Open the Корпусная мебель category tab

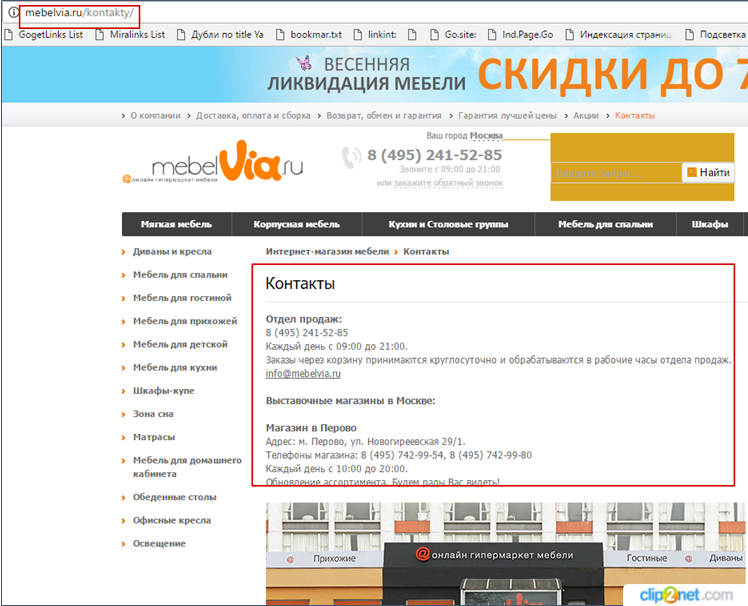[x=297, y=224]
